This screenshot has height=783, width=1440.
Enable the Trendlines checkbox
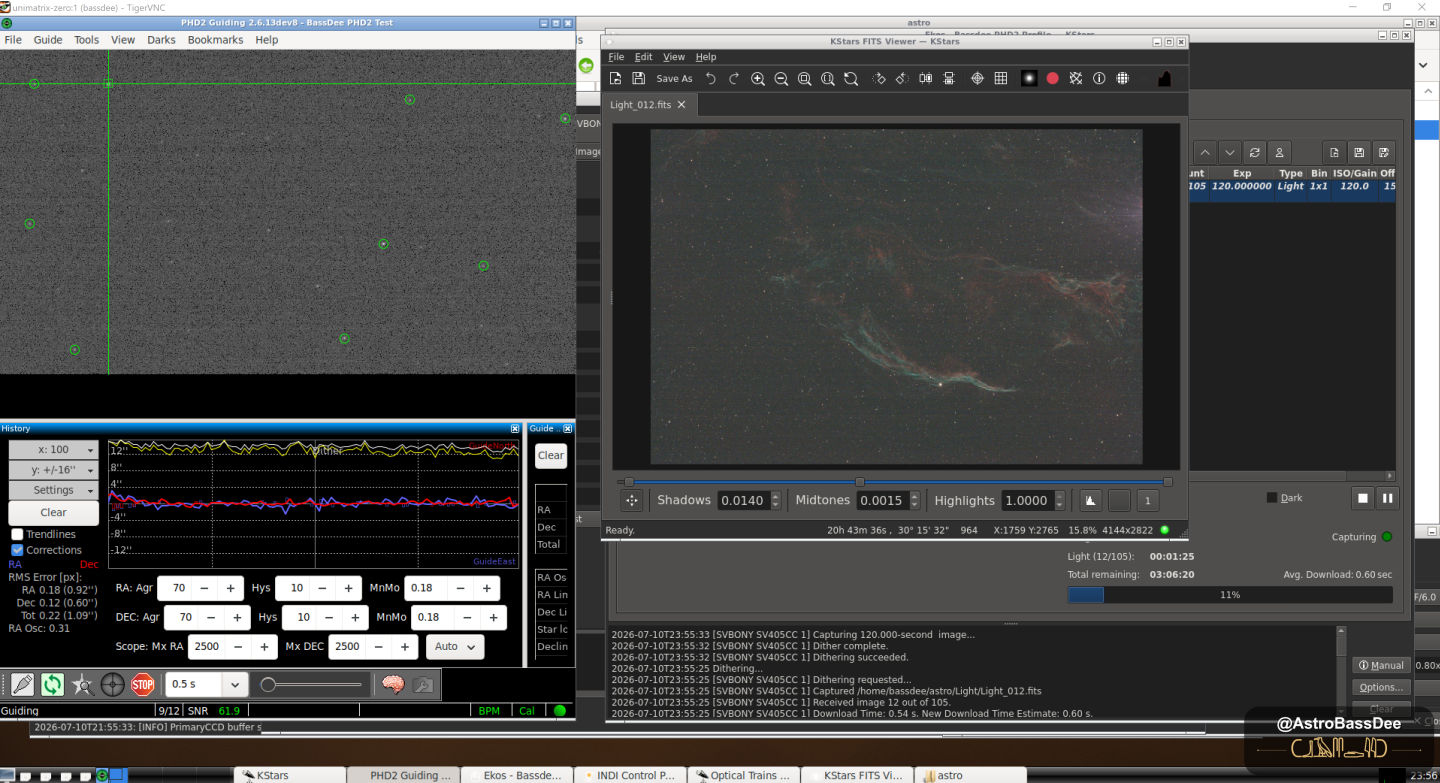tap(17, 534)
